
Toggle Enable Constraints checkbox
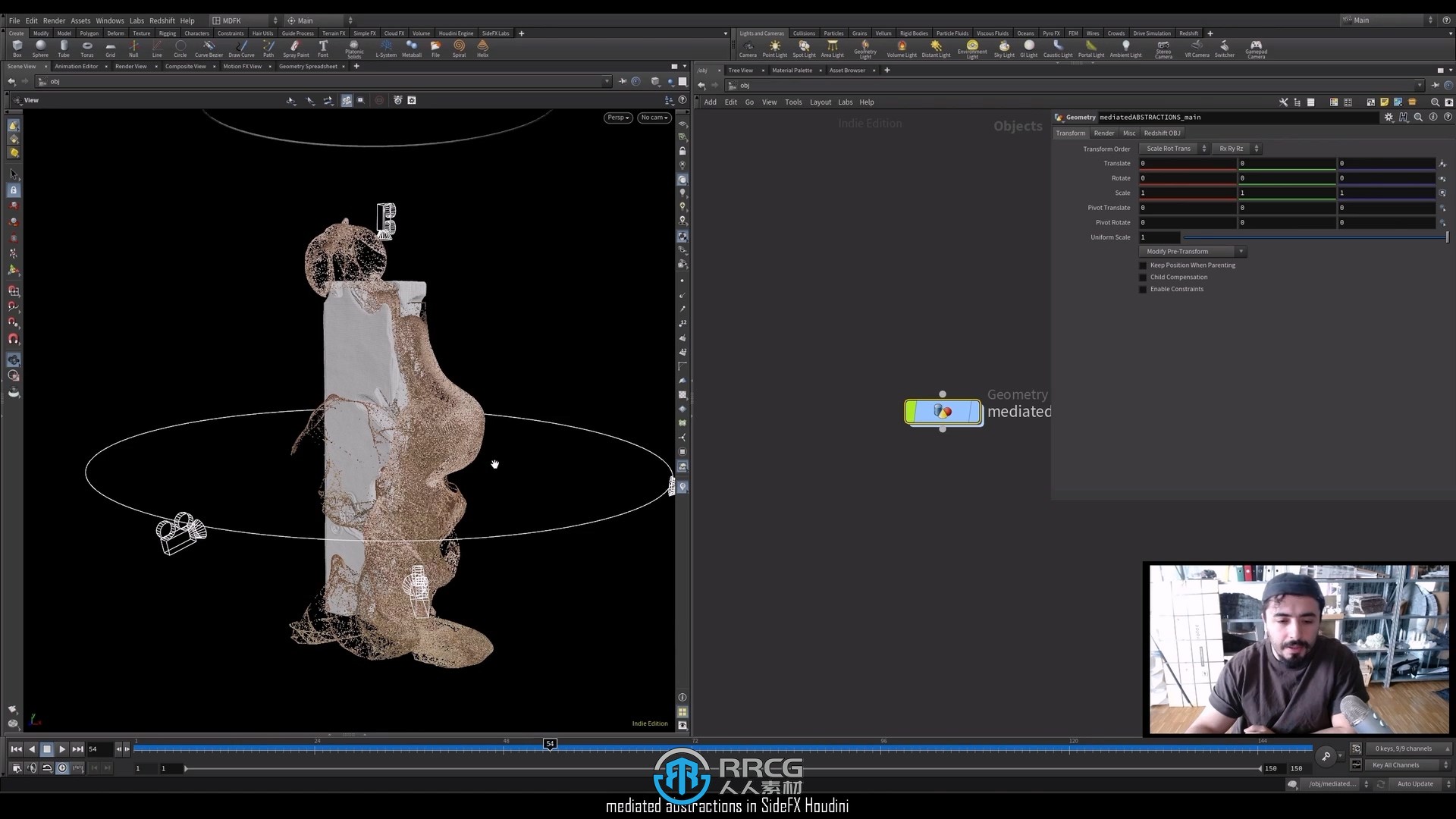coord(1143,289)
